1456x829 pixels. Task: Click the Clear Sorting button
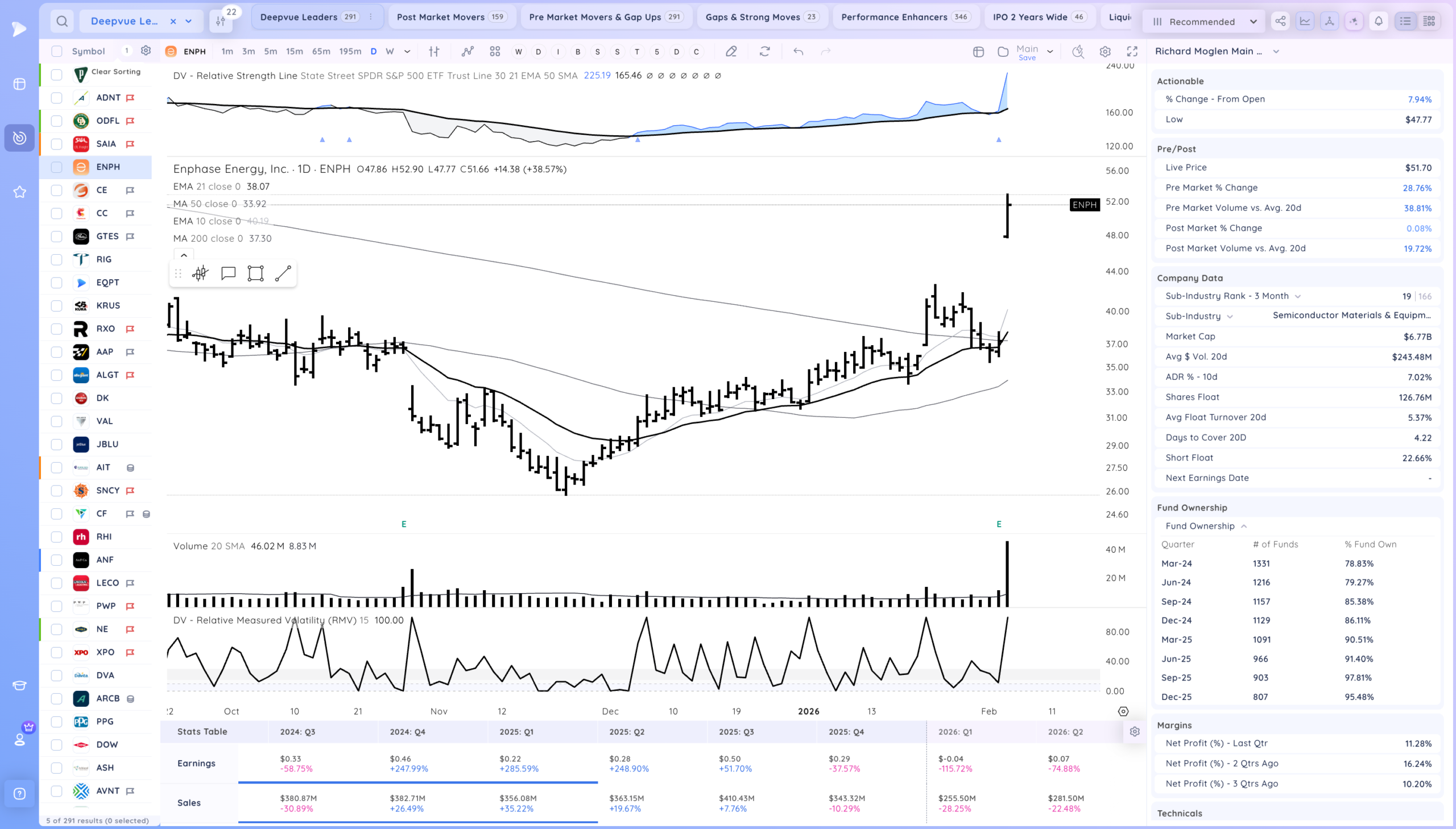(x=115, y=72)
